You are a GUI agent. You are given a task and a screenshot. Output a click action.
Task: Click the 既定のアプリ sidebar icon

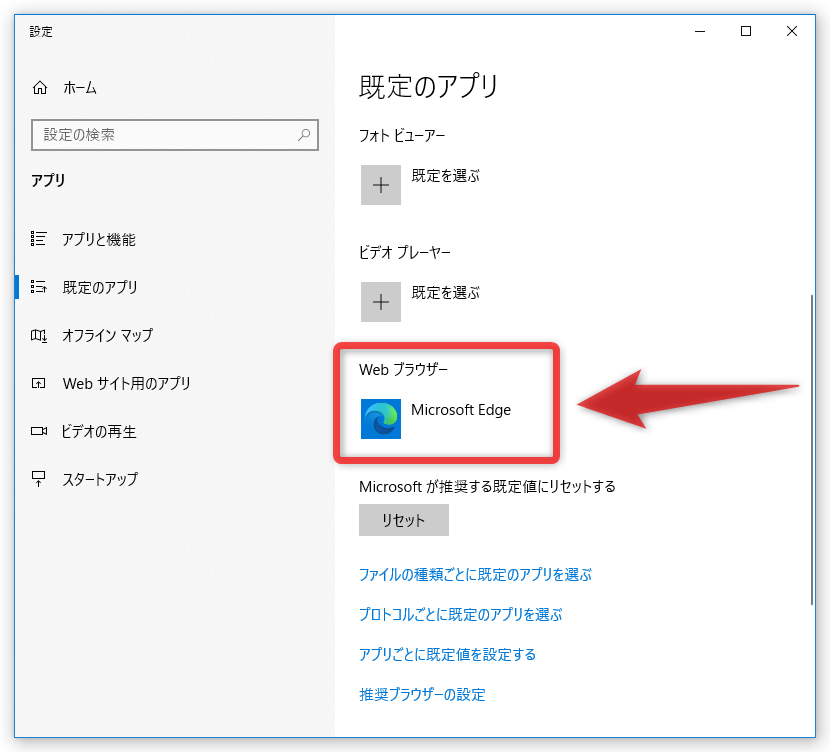click(x=39, y=287)
